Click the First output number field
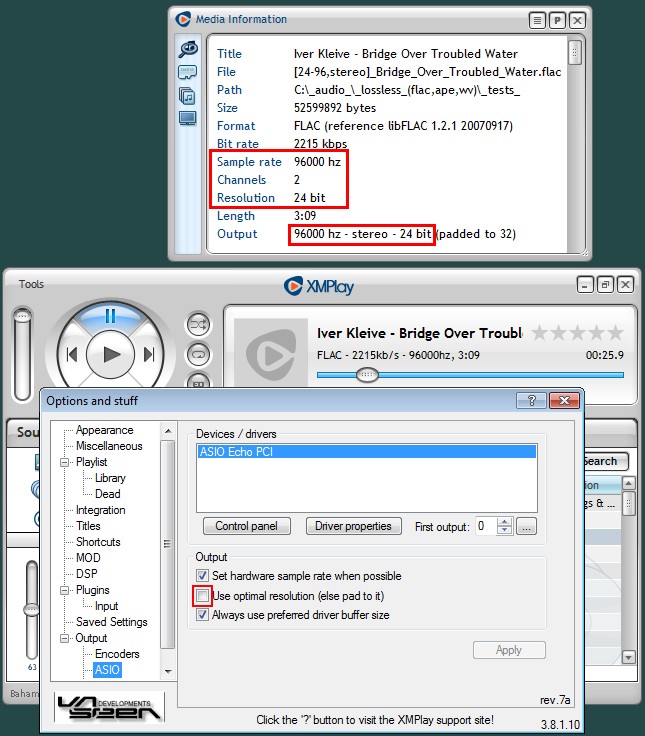This screenshot has height=736, width=645. (486, 526)
